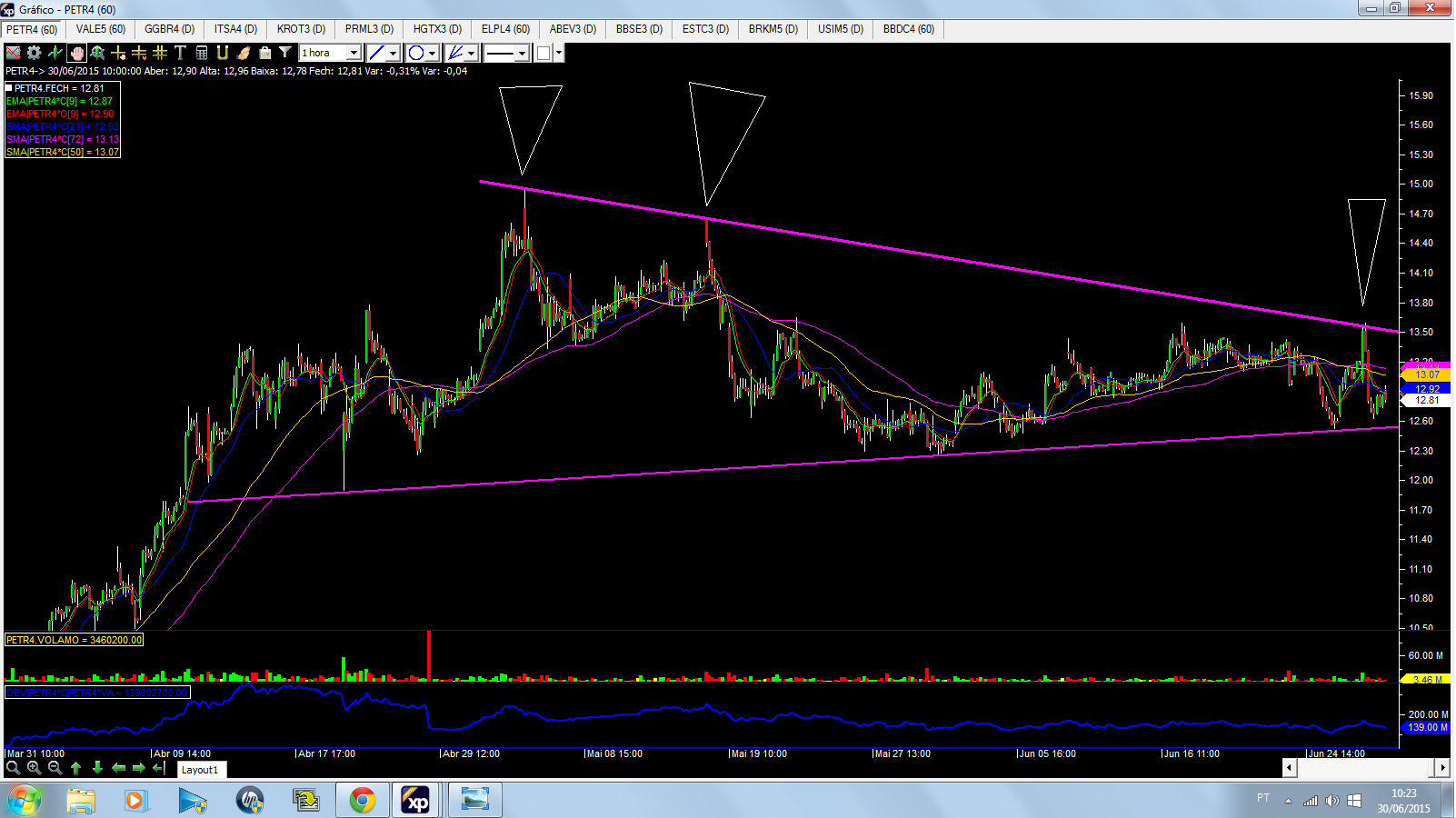Select the PETR4 (60) tab
The height and width of the screenshot is (818, 1456).
click(x=33, y=30)
